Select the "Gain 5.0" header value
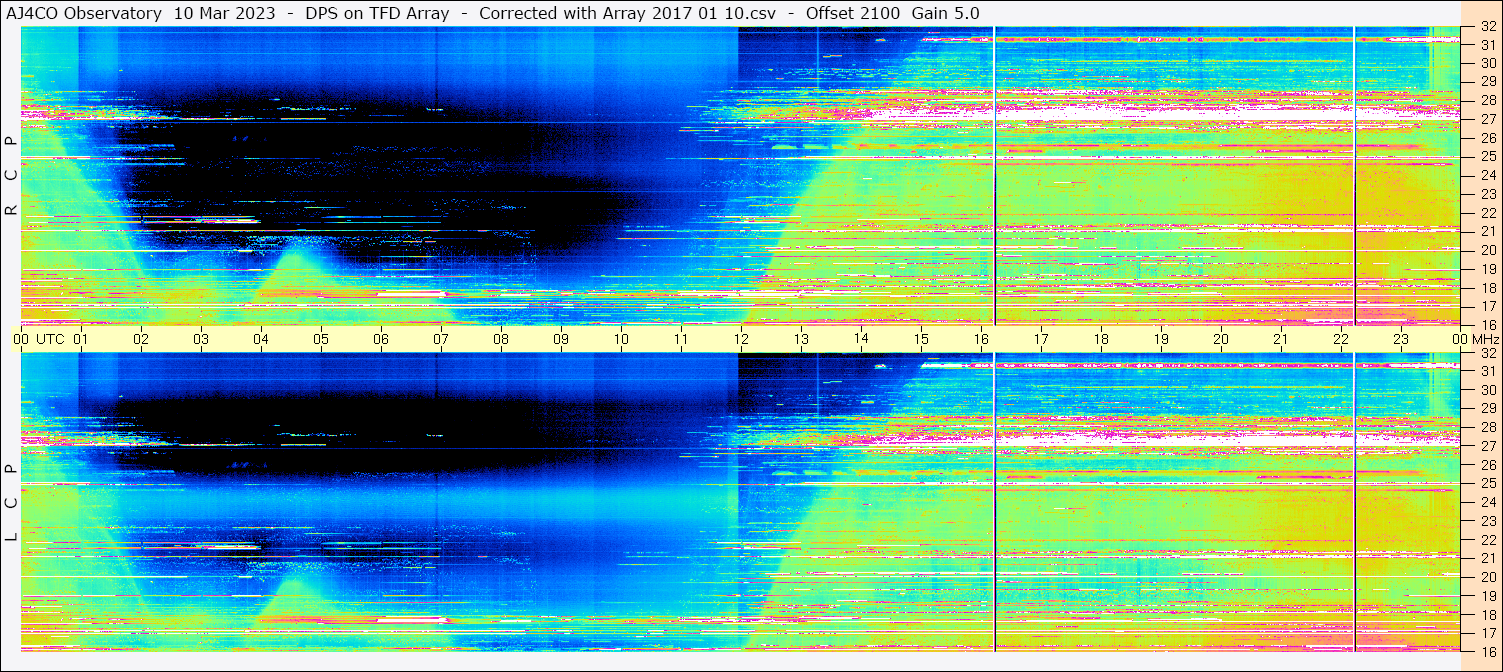The image size is (1503, 672). [946, 13]
